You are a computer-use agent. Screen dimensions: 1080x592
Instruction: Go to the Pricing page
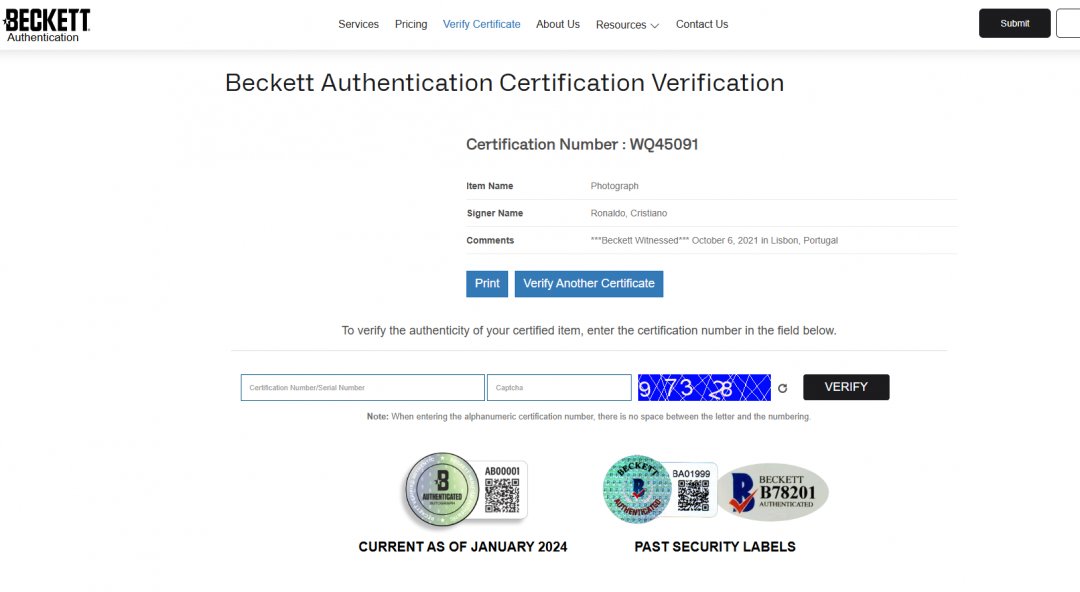click(x=411, y=24)
